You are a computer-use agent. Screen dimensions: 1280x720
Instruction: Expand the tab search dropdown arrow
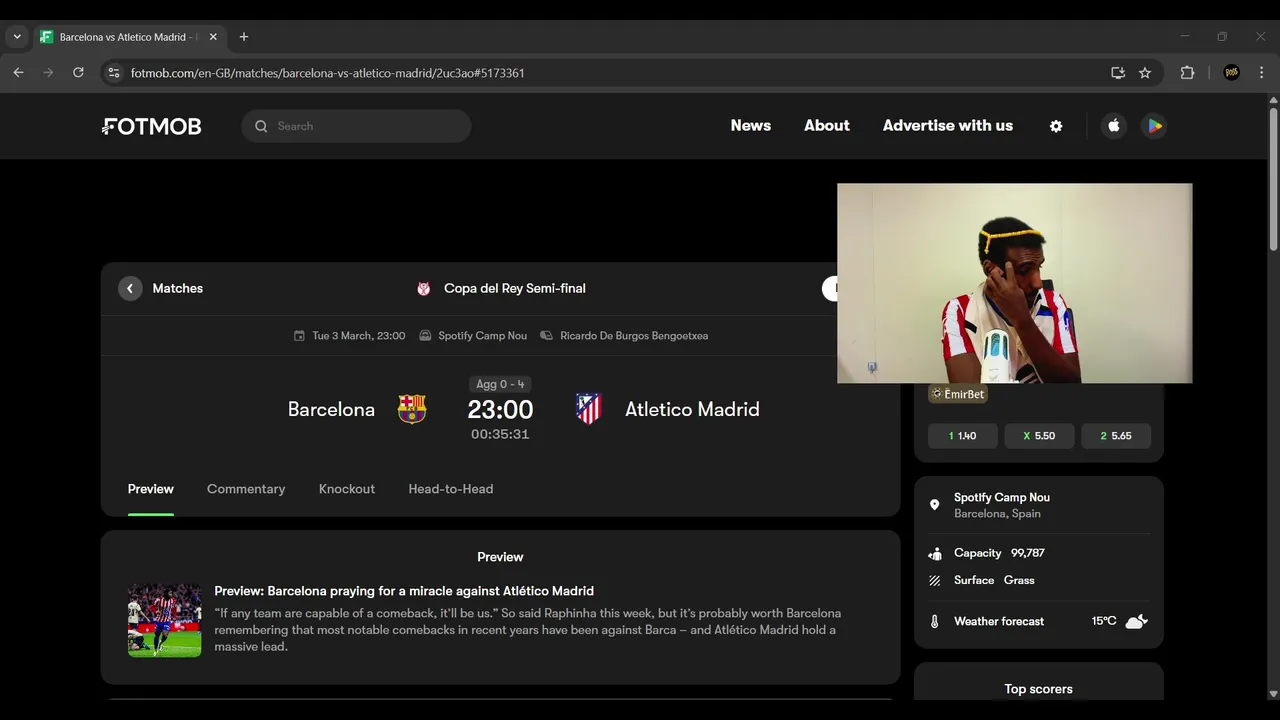[x=17, y=37]
